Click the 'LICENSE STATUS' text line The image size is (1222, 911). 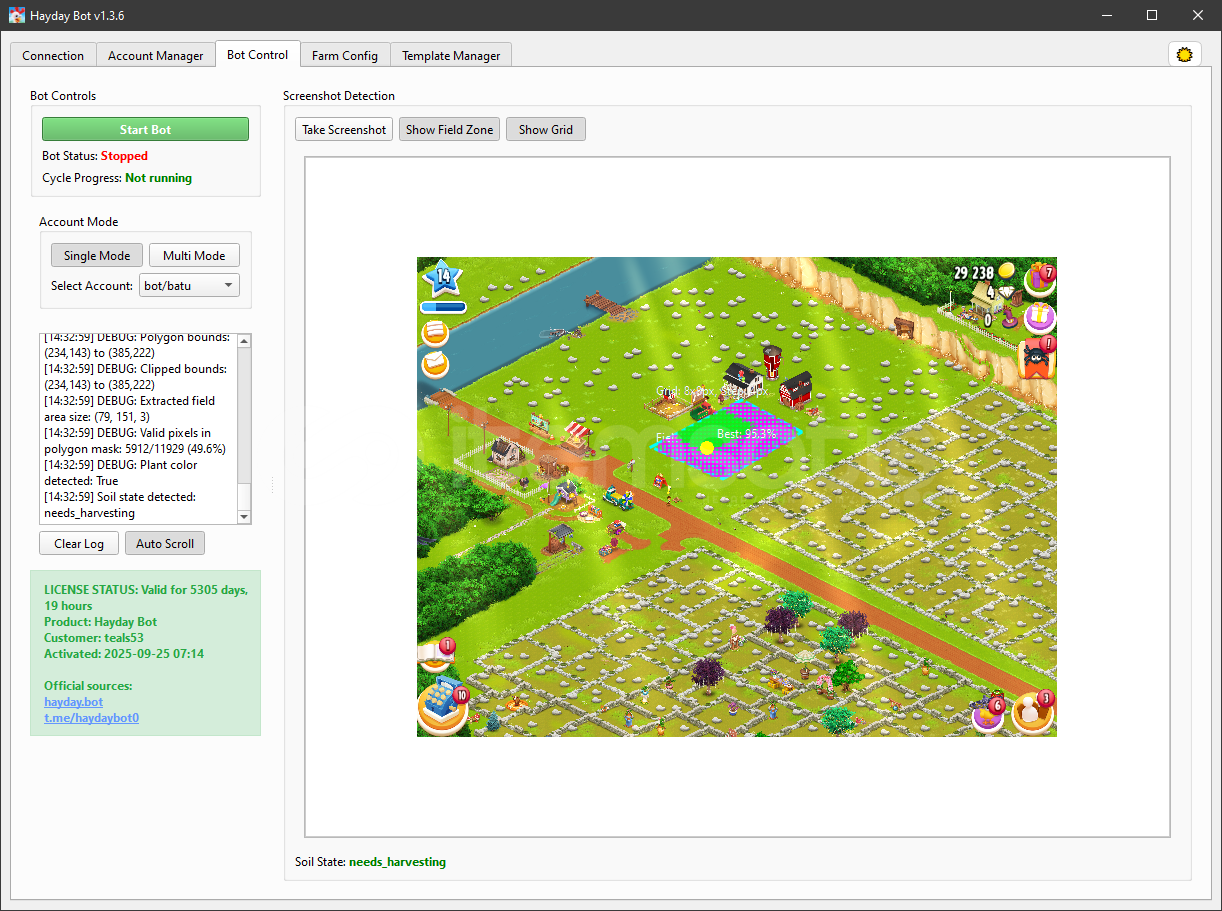pyautogui.click(x=146, y=598)
